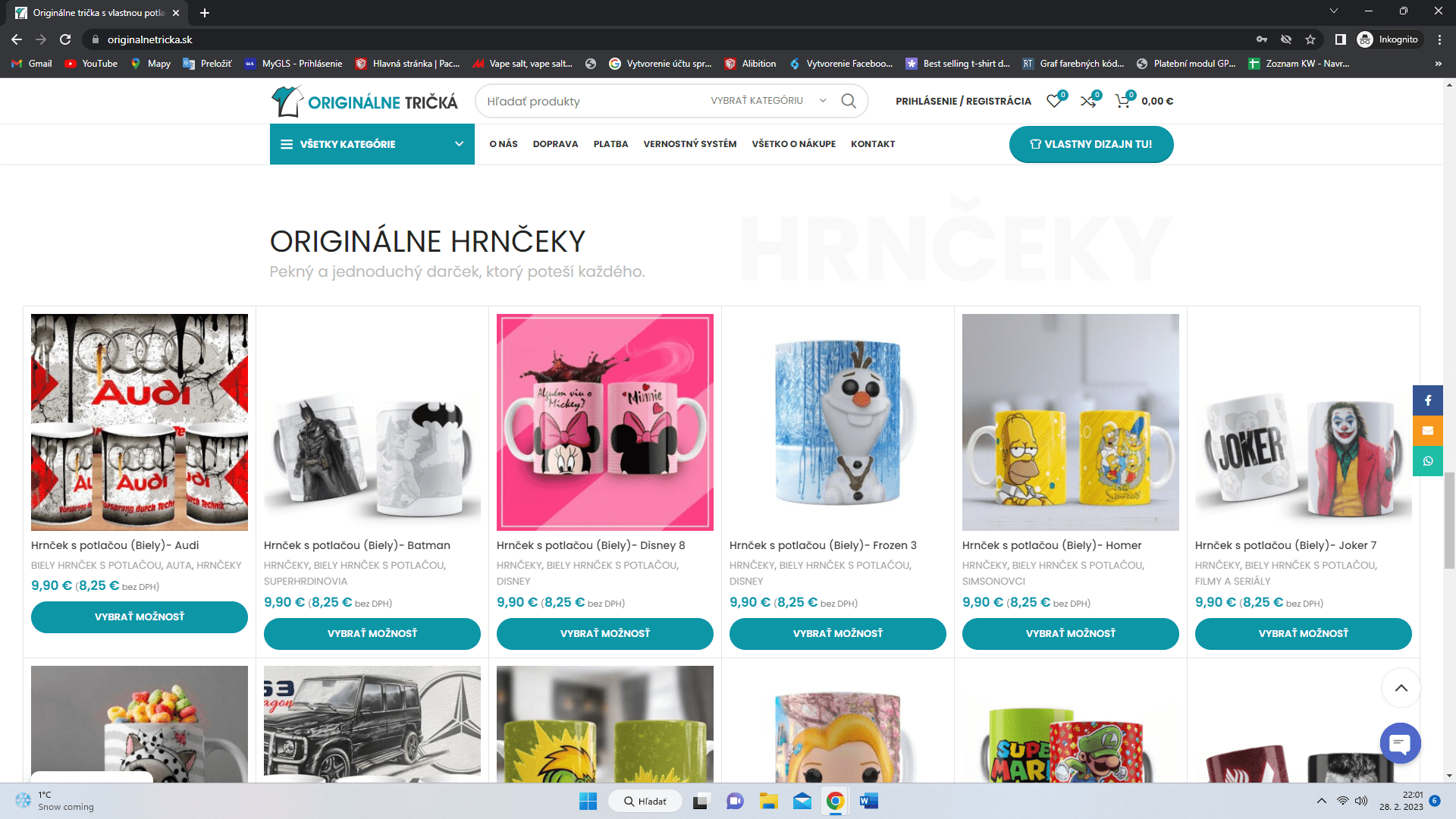Viewport: 1456px width, 819px height.
Task: Expand Chrome tab search chevron
Action: point(1334,11)
